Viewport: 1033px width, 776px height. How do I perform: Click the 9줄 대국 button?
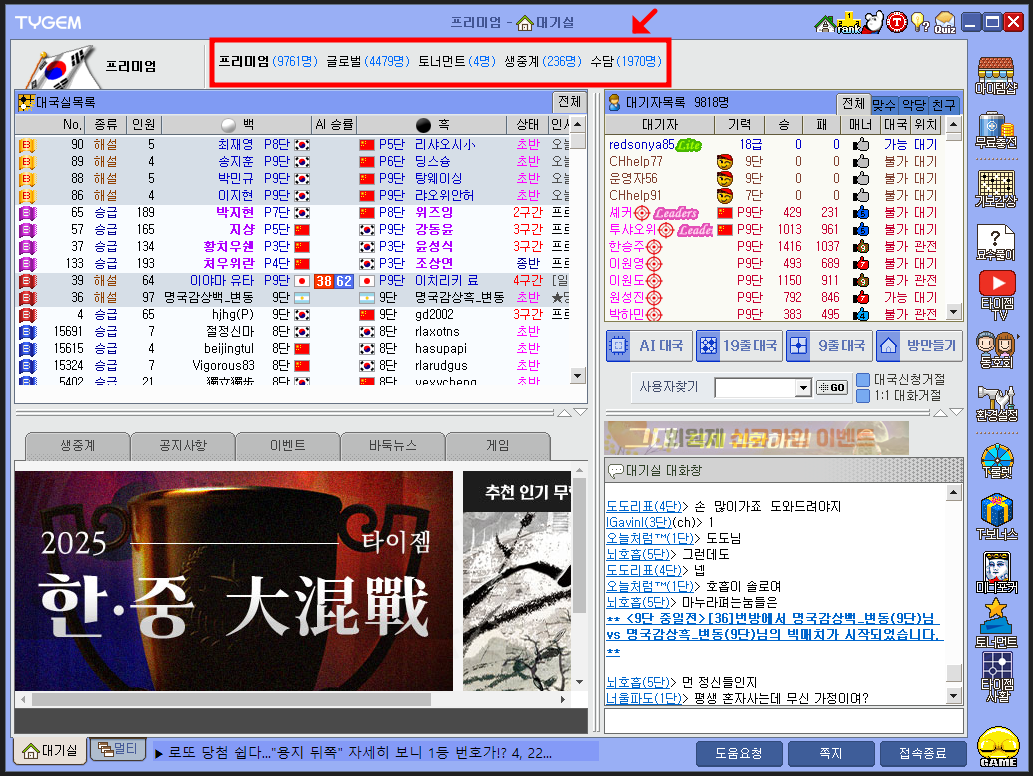(829, 346)
